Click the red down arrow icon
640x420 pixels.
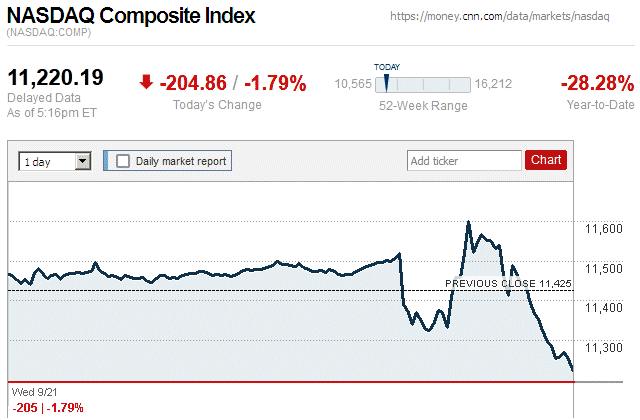[146, 83]
